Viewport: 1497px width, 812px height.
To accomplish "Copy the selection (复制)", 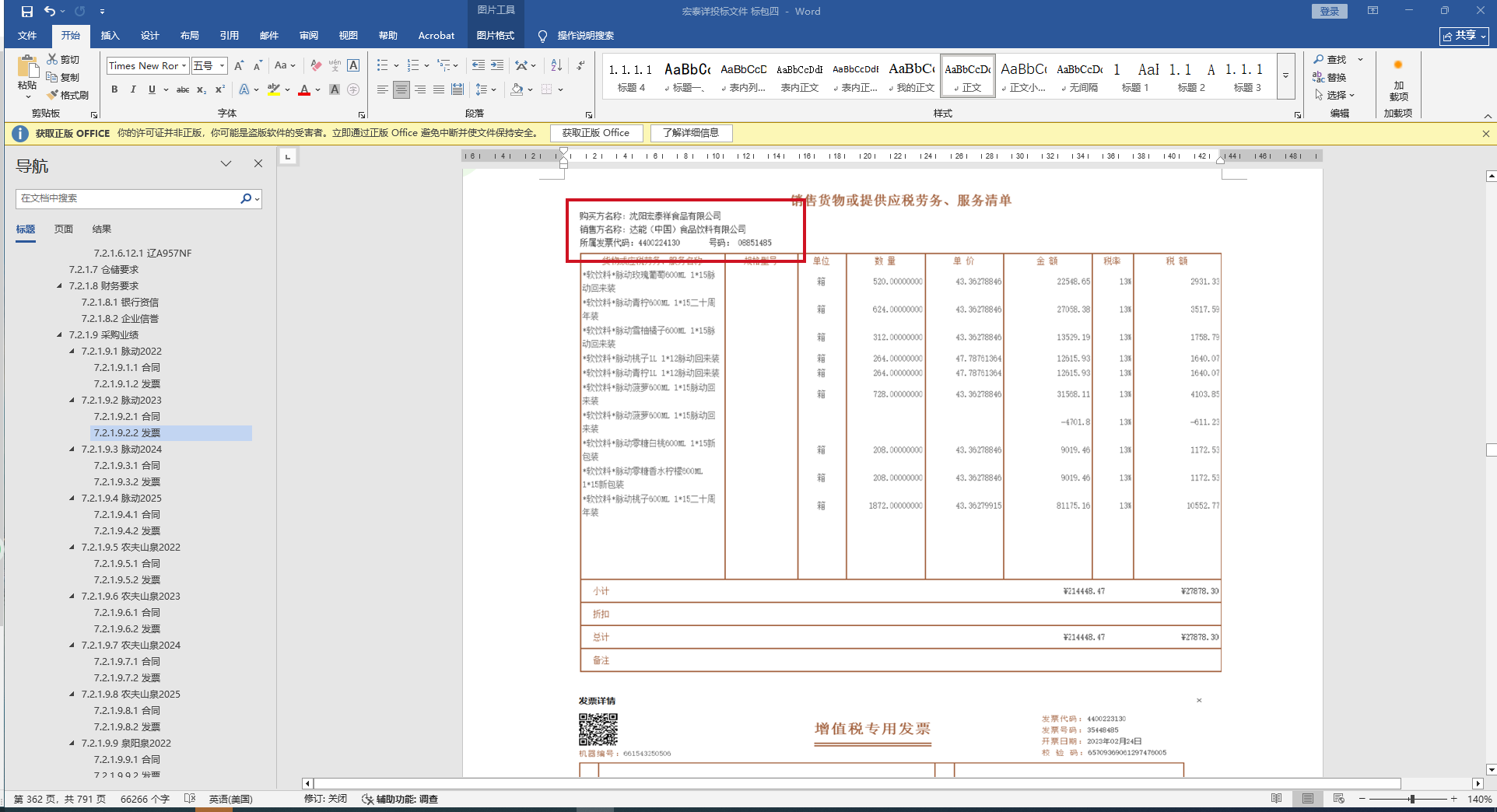I will click(x=63, y=77).
